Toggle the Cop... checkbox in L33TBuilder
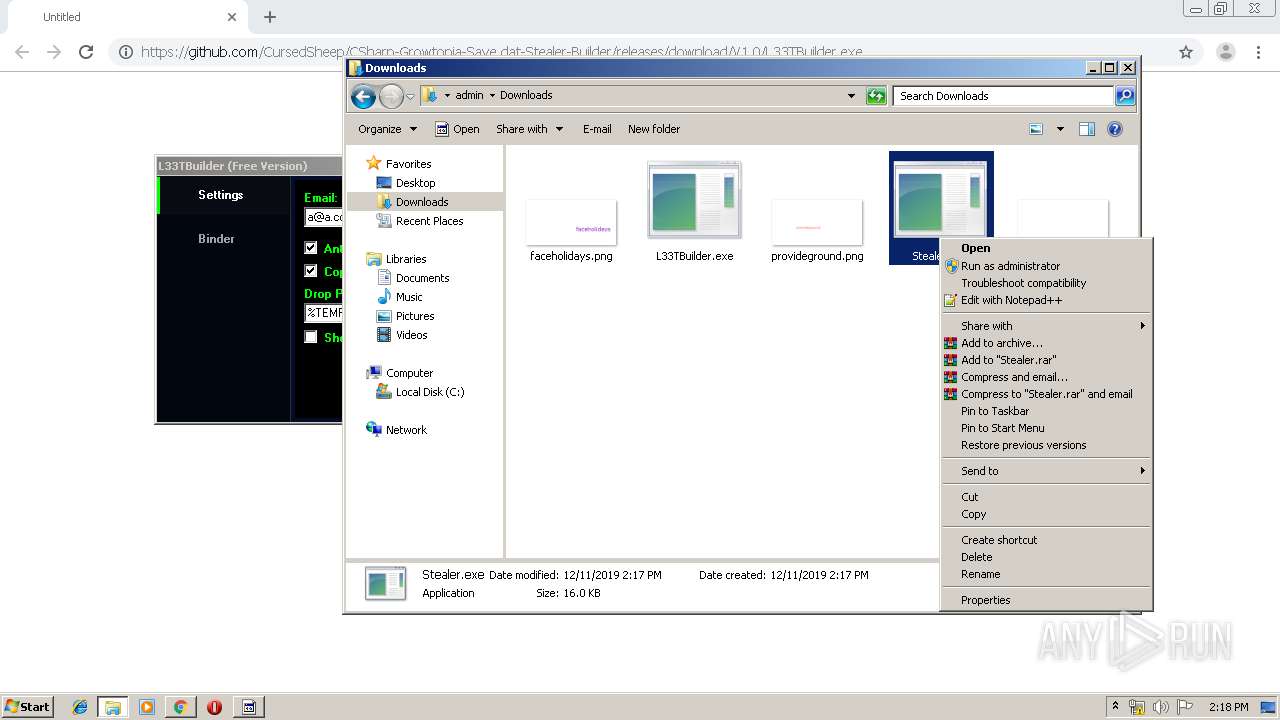 (x=311, y=271)
